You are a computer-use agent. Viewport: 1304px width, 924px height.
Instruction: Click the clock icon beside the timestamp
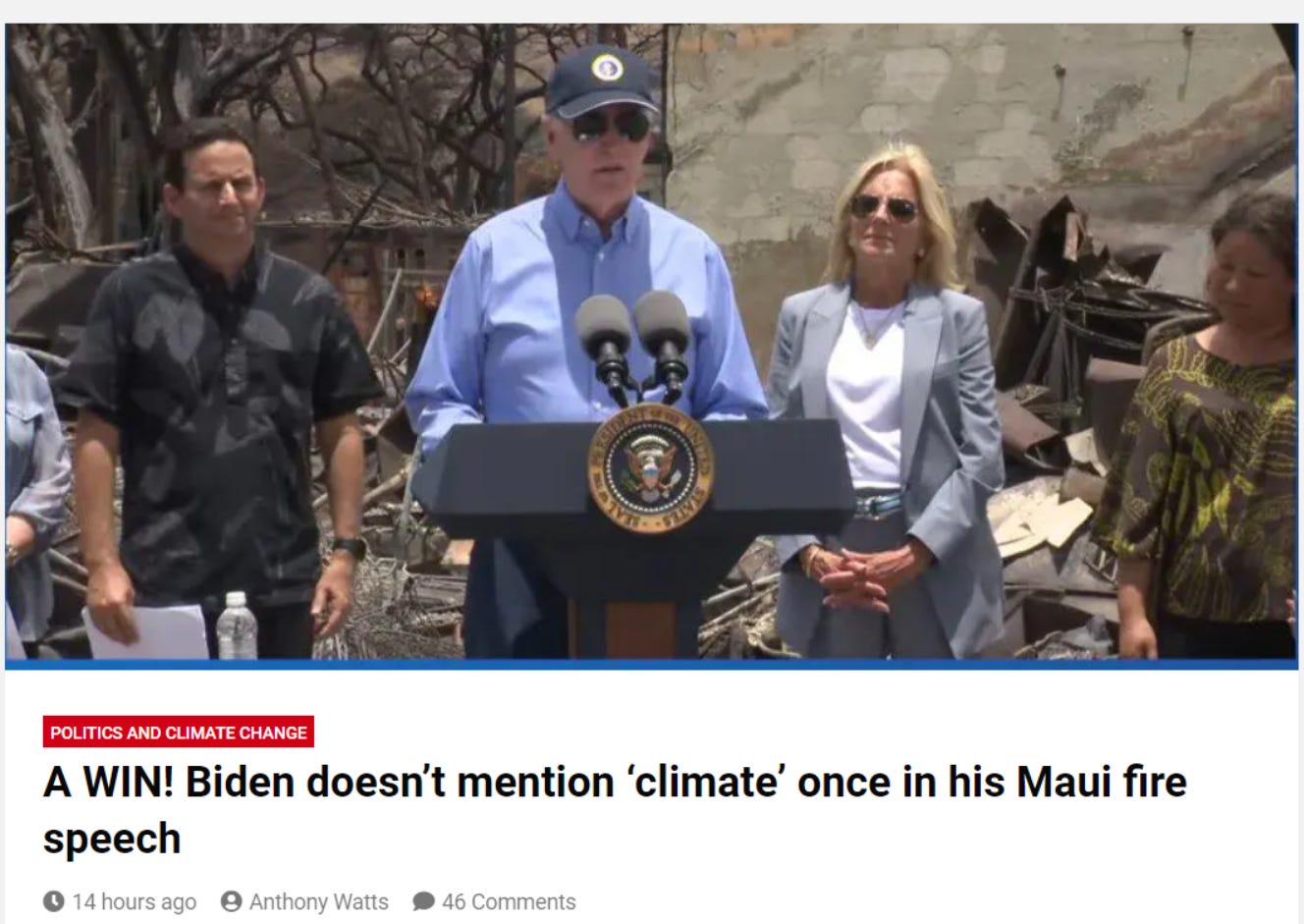point(54,900)
